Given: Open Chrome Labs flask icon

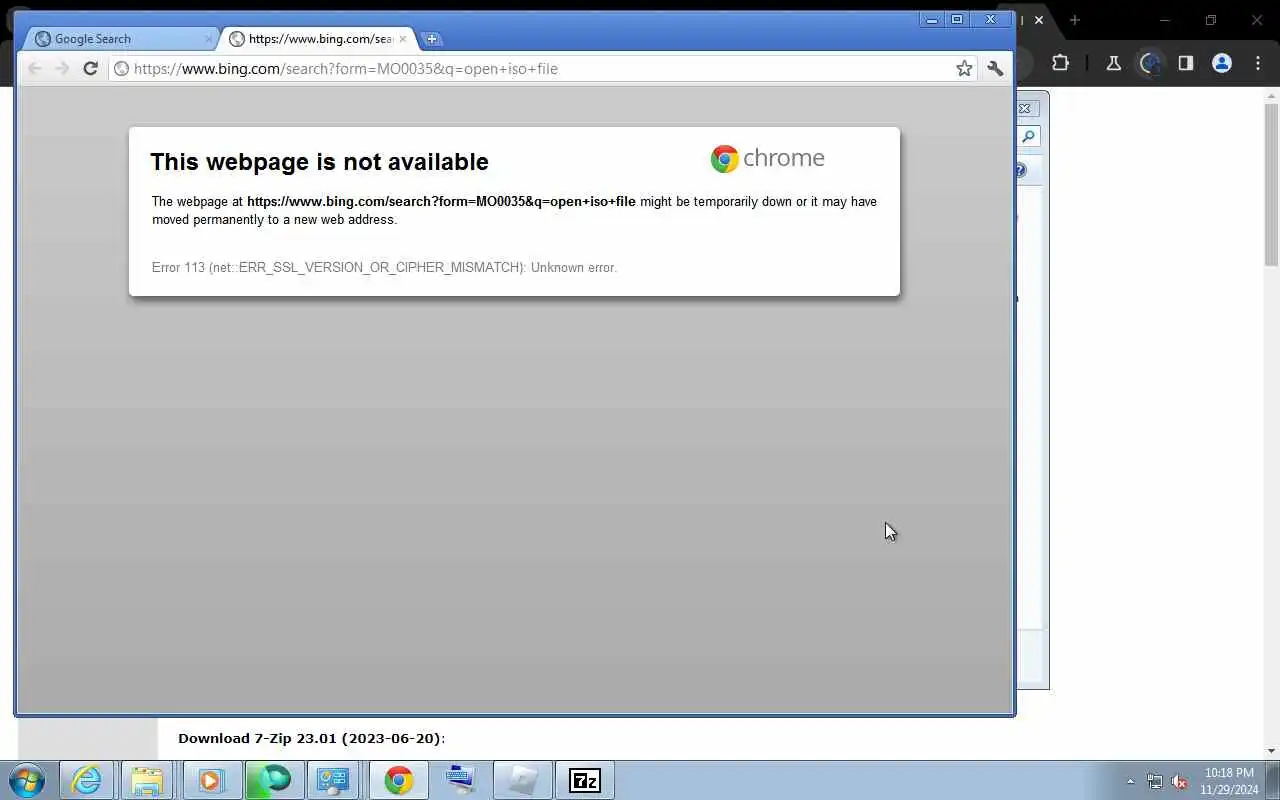Looking at the screenshot, I should (x=1113, y=63).
